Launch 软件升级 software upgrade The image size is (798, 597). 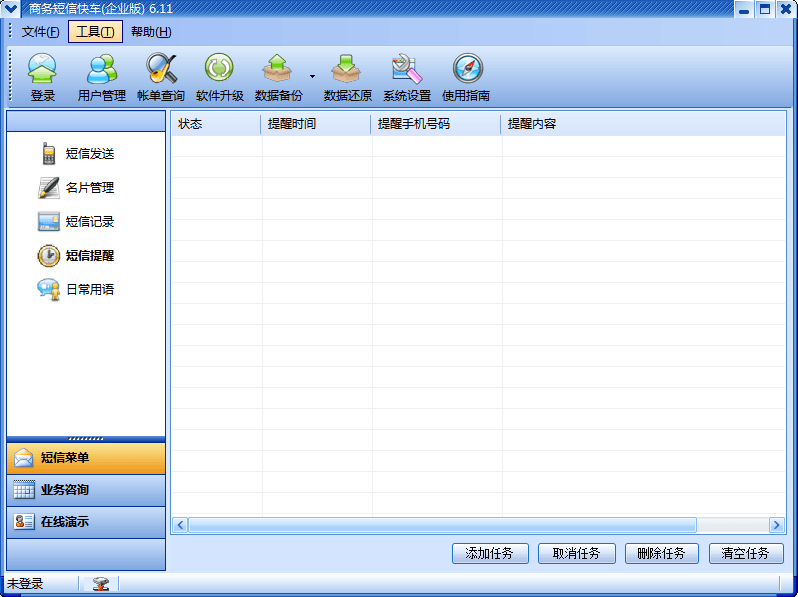click(x=219, y=78)
